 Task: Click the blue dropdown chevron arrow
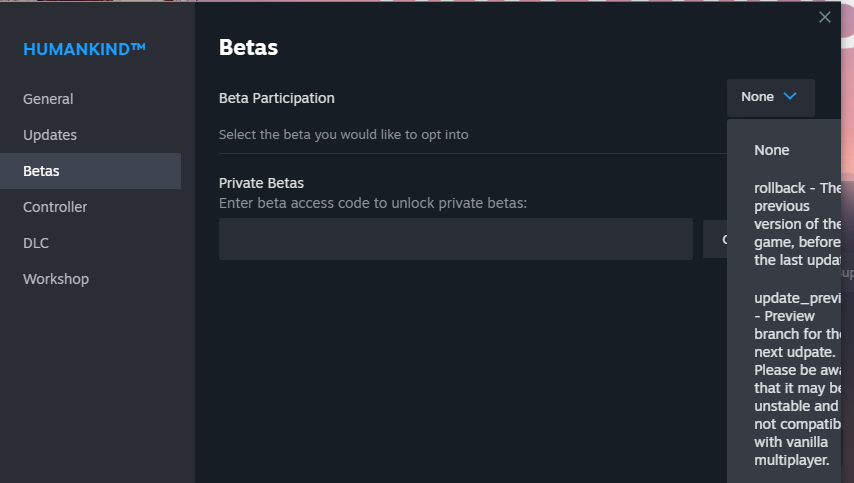point(790,96)
